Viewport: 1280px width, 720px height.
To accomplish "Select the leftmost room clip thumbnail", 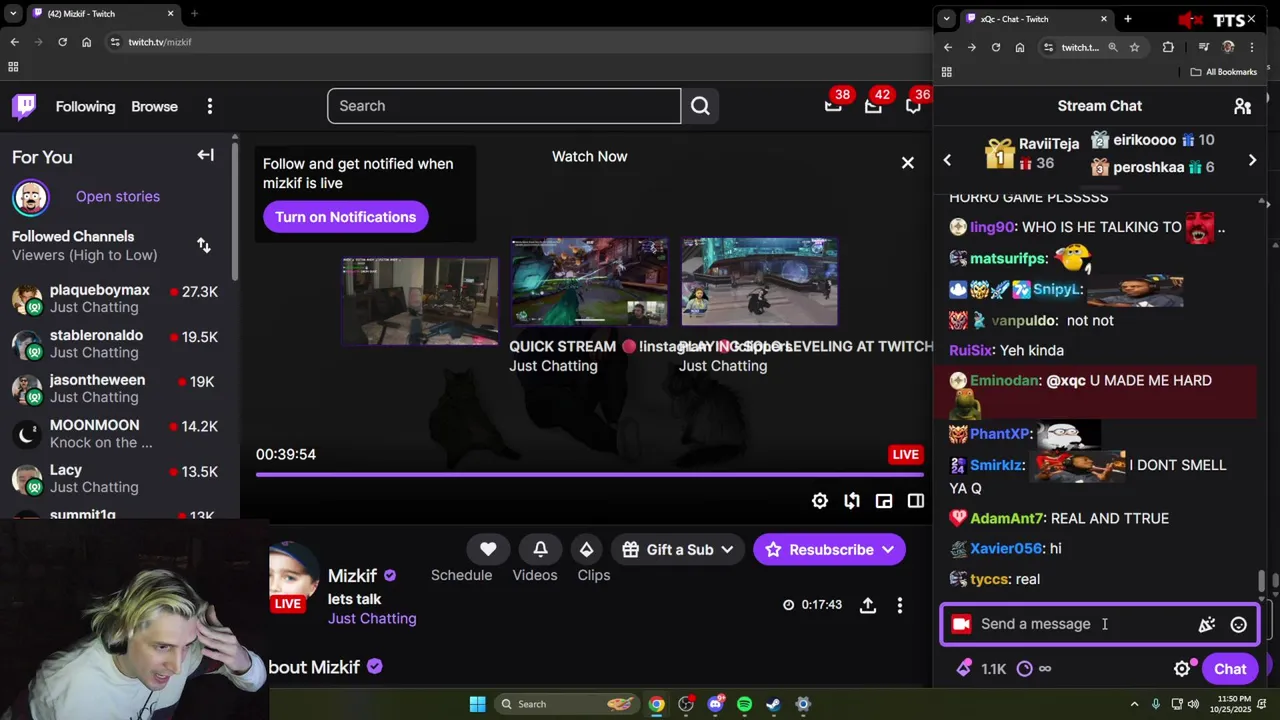I will [420, 301].
